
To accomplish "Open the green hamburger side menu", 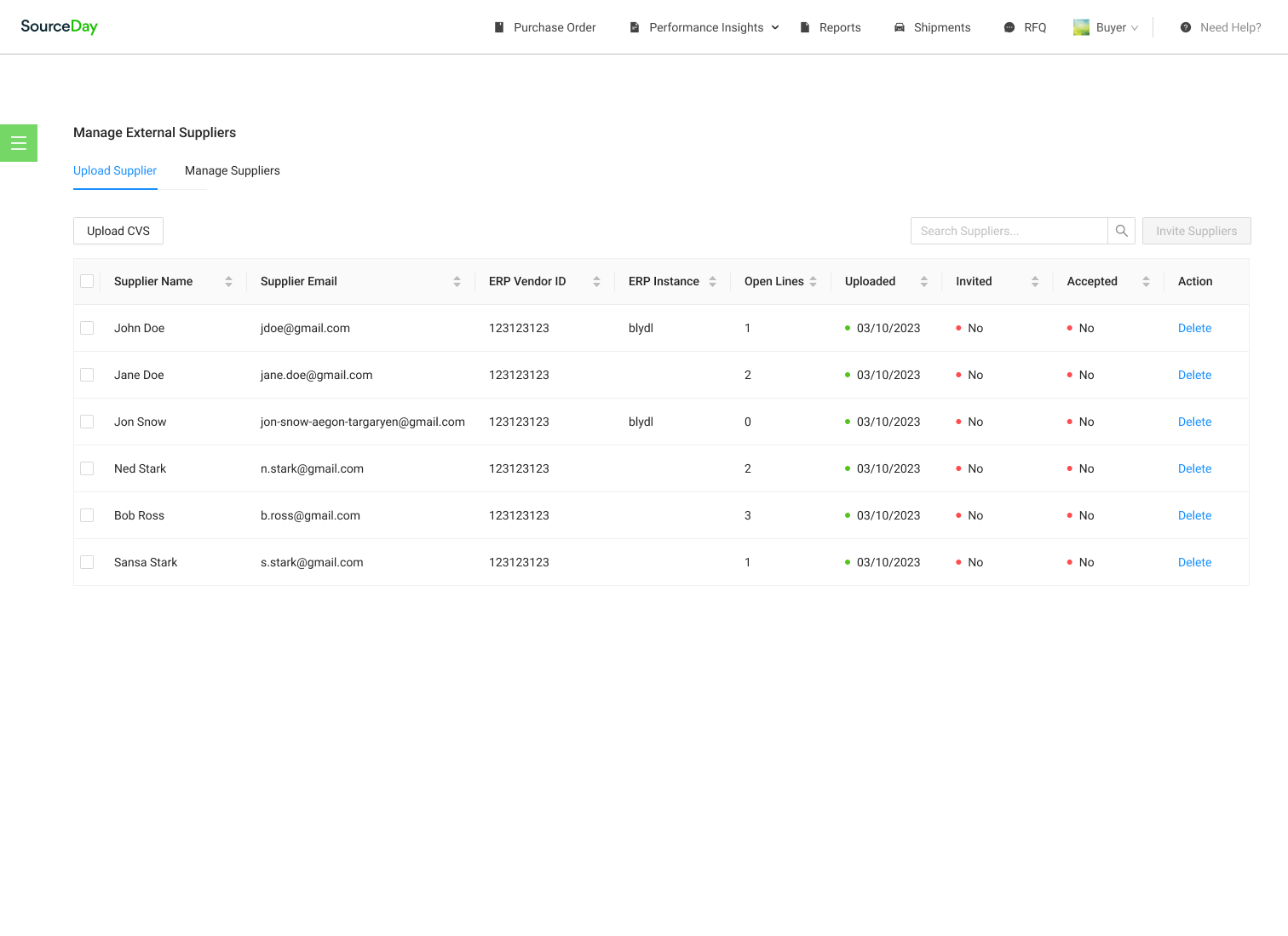I will (19, 143).
